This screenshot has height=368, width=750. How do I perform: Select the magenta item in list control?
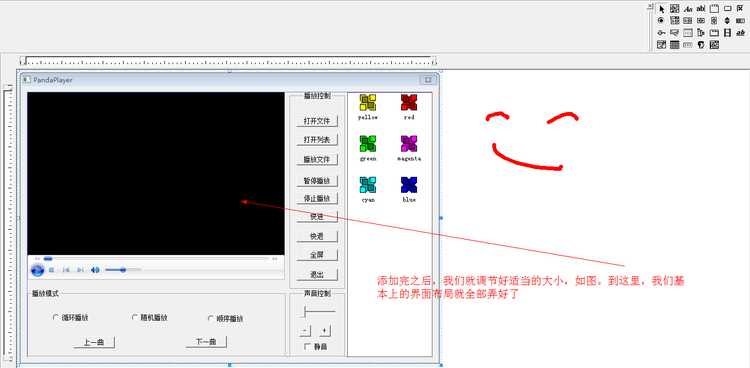click(x=409, y=148)
